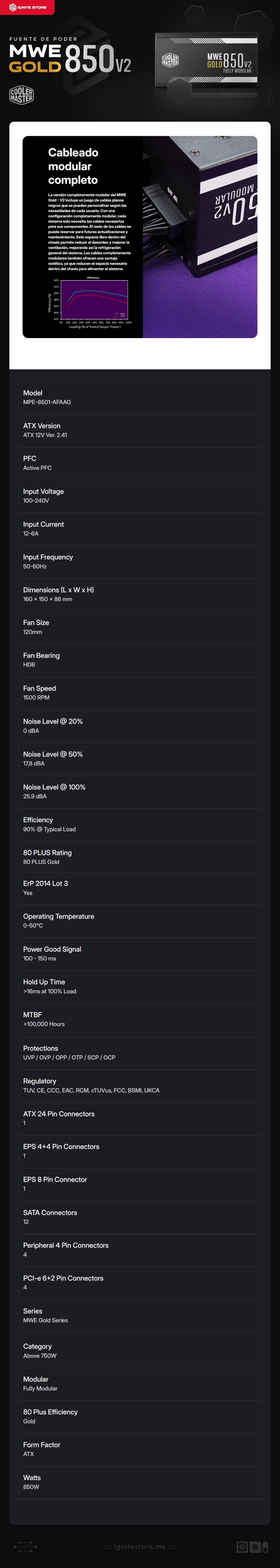Click the MWE GOLD 850 V2 title
Screen dimensions: 280x1568
click(70, 58)
